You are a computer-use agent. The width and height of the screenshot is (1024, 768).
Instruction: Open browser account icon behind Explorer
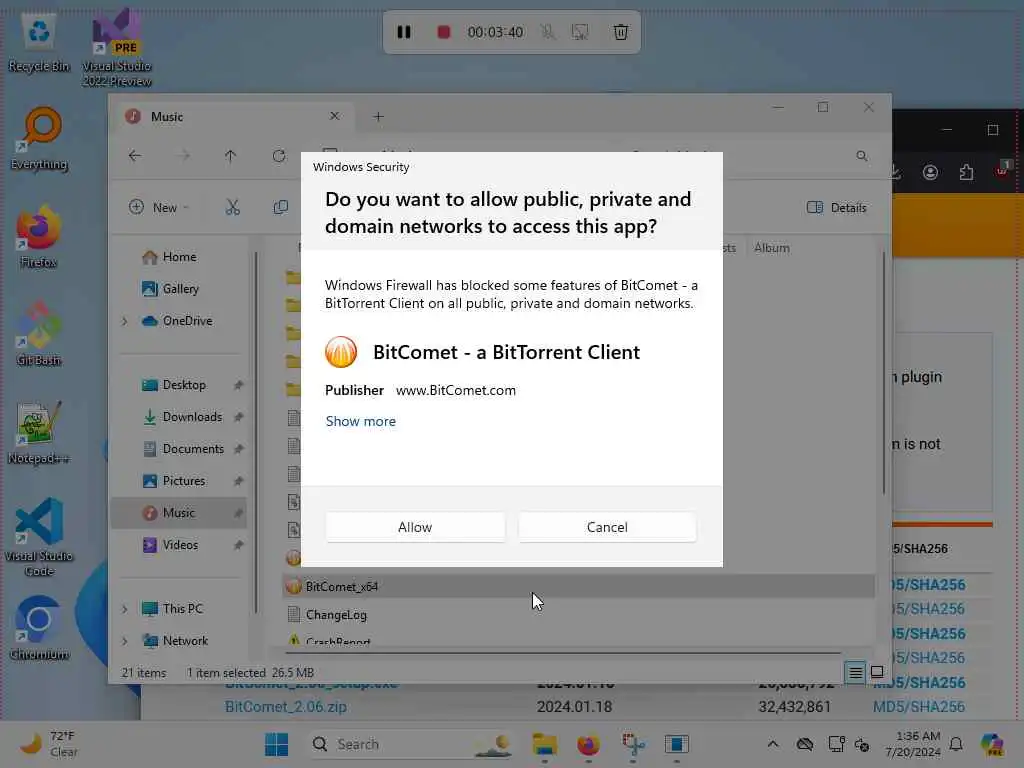point(931,172)
